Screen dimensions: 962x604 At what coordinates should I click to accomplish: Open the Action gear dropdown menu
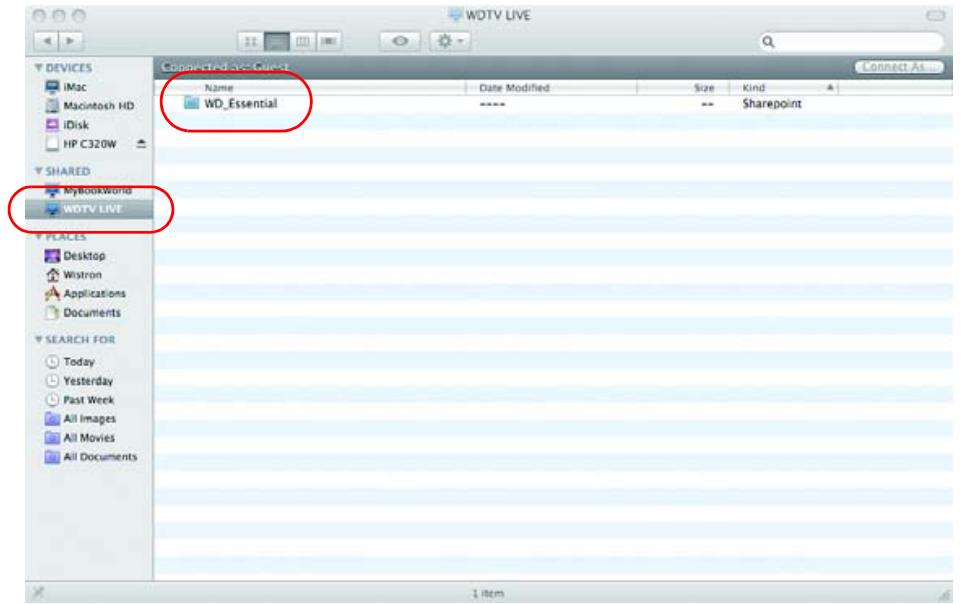click(x=450, y=41)
